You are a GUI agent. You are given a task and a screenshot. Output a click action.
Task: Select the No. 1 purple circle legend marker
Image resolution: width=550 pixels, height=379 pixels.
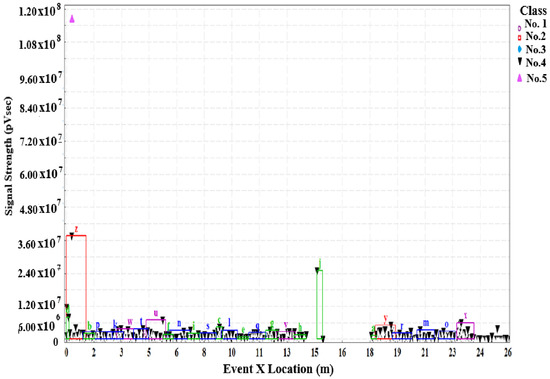[x=519, y=27]
